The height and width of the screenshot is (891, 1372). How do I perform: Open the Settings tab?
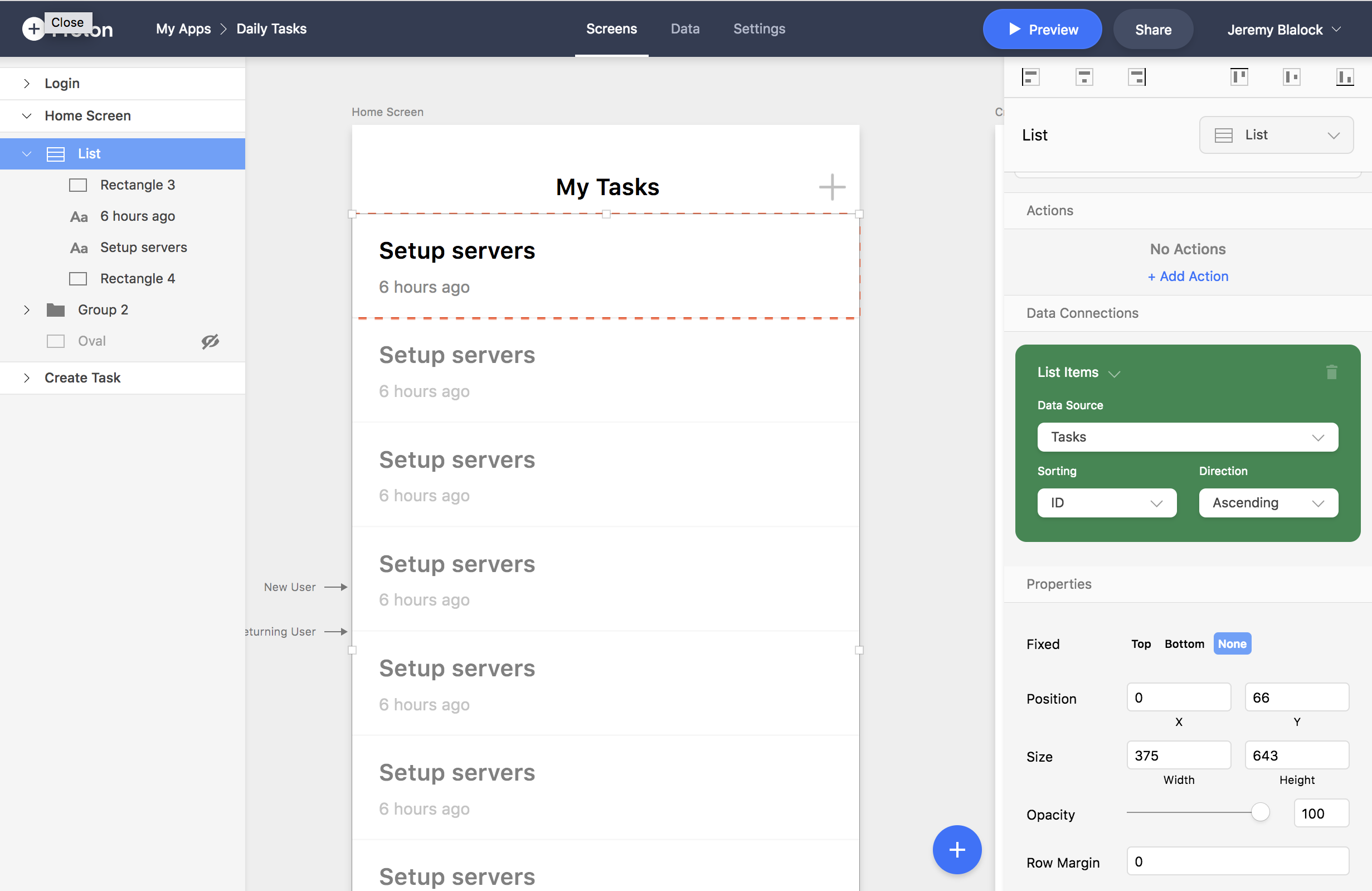point(758,29)
